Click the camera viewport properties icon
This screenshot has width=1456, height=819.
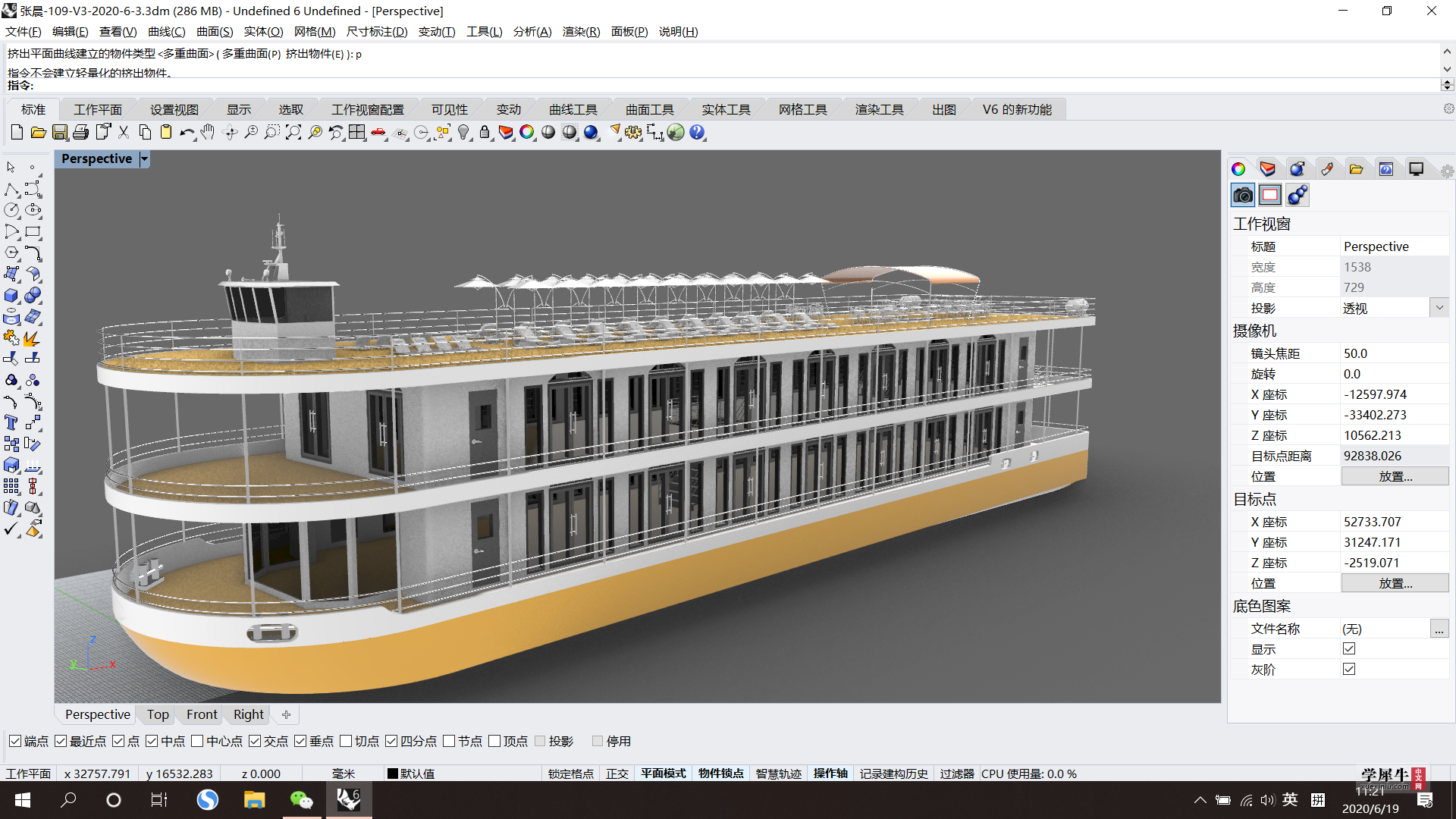(1243, 196)
